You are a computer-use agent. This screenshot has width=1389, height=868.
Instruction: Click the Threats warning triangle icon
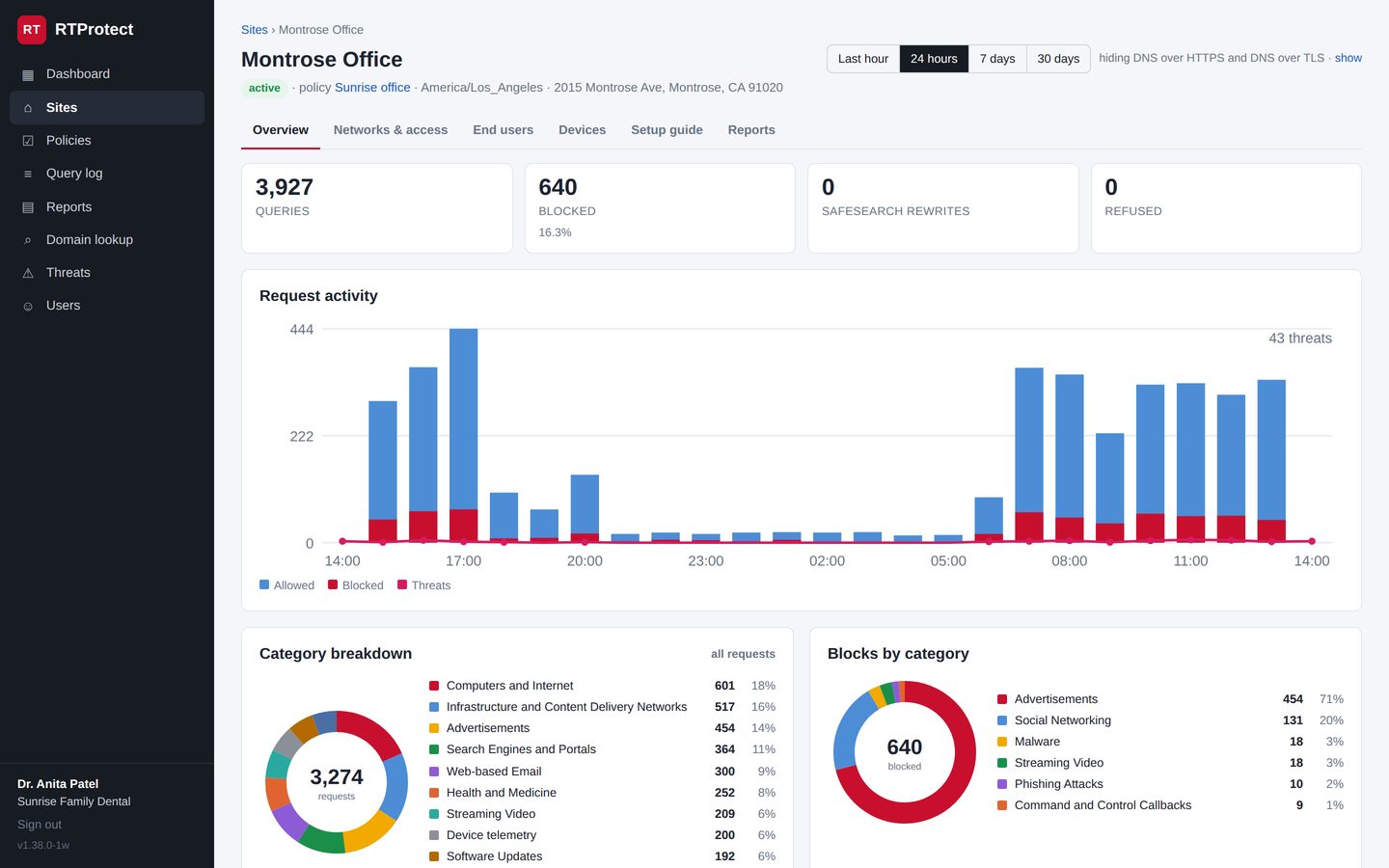click(28, 273)
